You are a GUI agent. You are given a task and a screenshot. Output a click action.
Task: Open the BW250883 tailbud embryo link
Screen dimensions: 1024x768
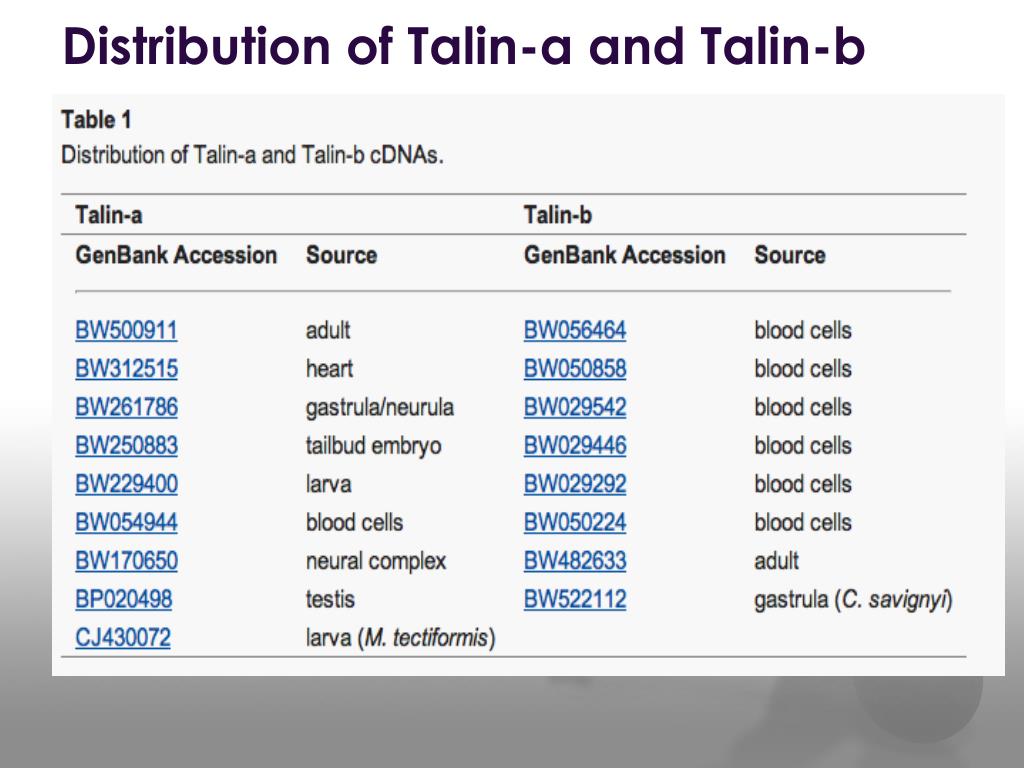(126, 445)
